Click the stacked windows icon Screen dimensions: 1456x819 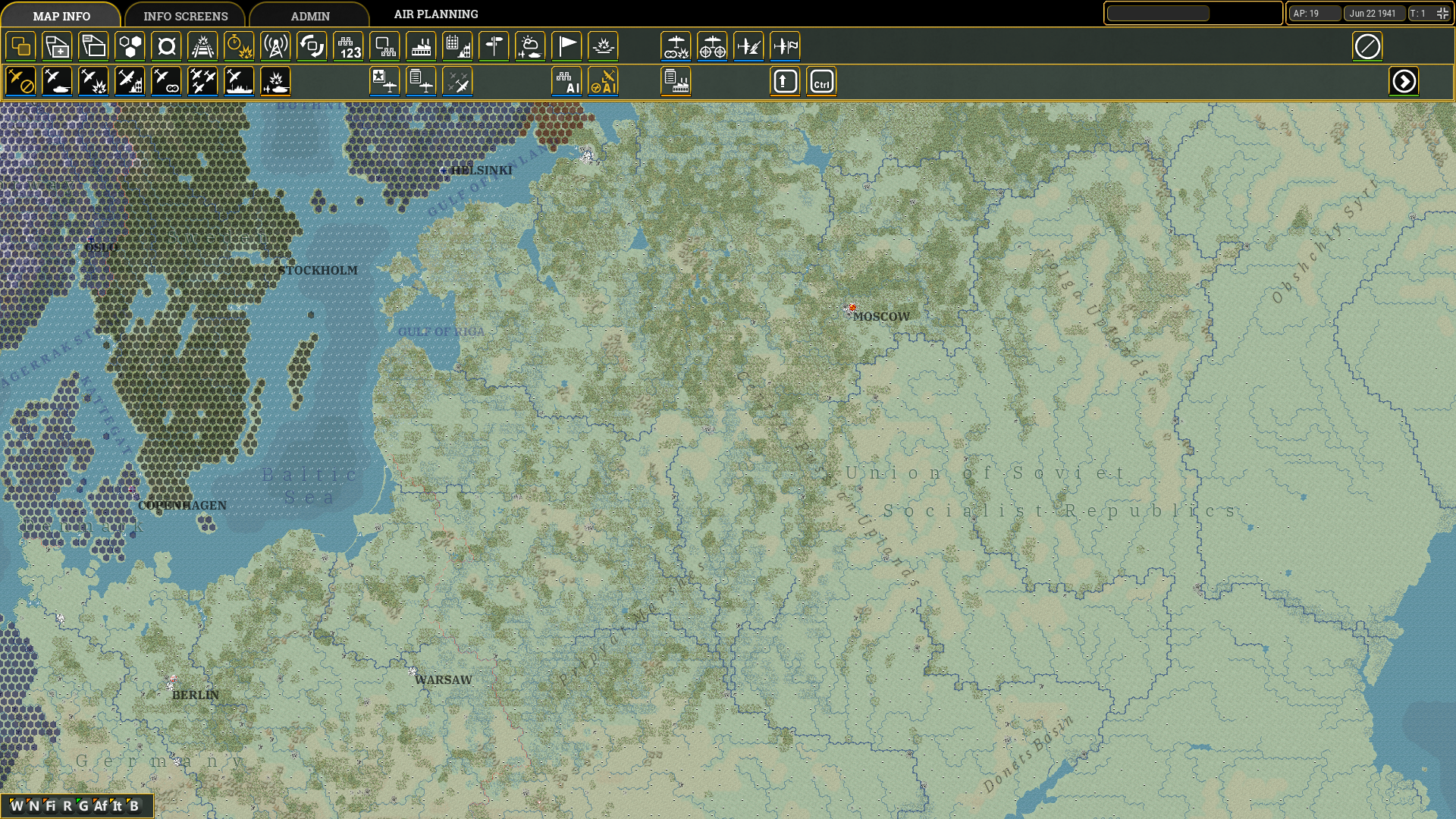[x=93, y=46]
